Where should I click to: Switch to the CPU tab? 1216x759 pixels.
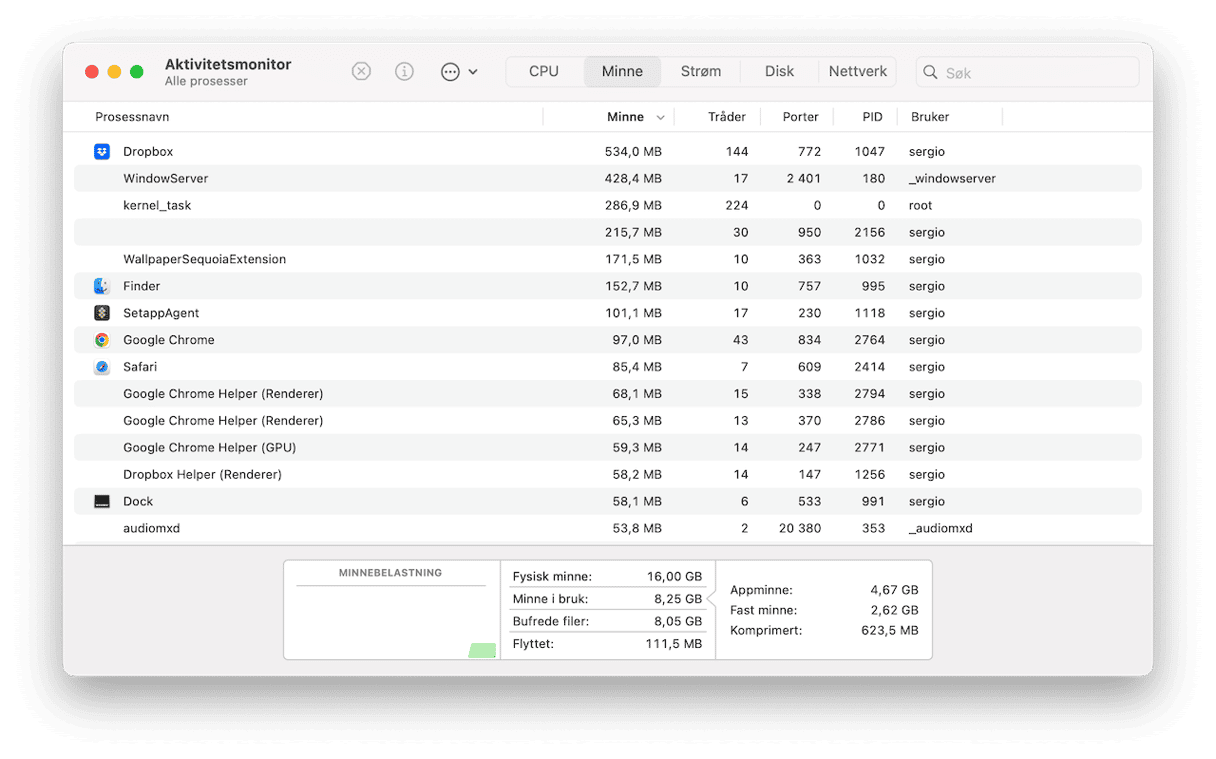[544, 72]
